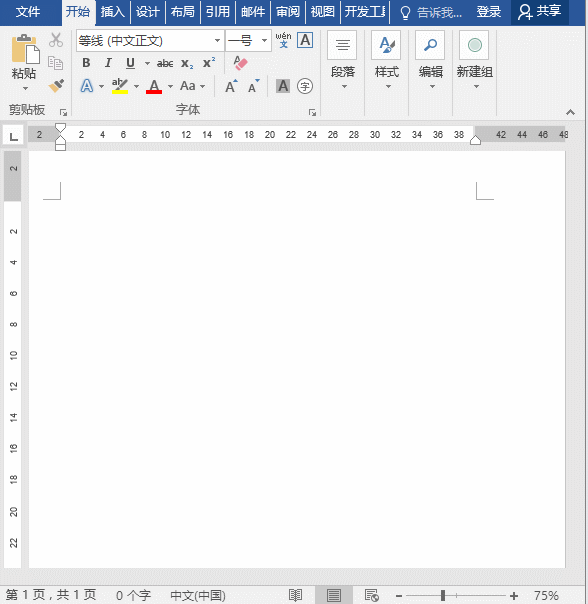Click the 登录 sign-in link
Viewport: 588px width, 604px height.
pyautogui.click(x=489, y=12)
